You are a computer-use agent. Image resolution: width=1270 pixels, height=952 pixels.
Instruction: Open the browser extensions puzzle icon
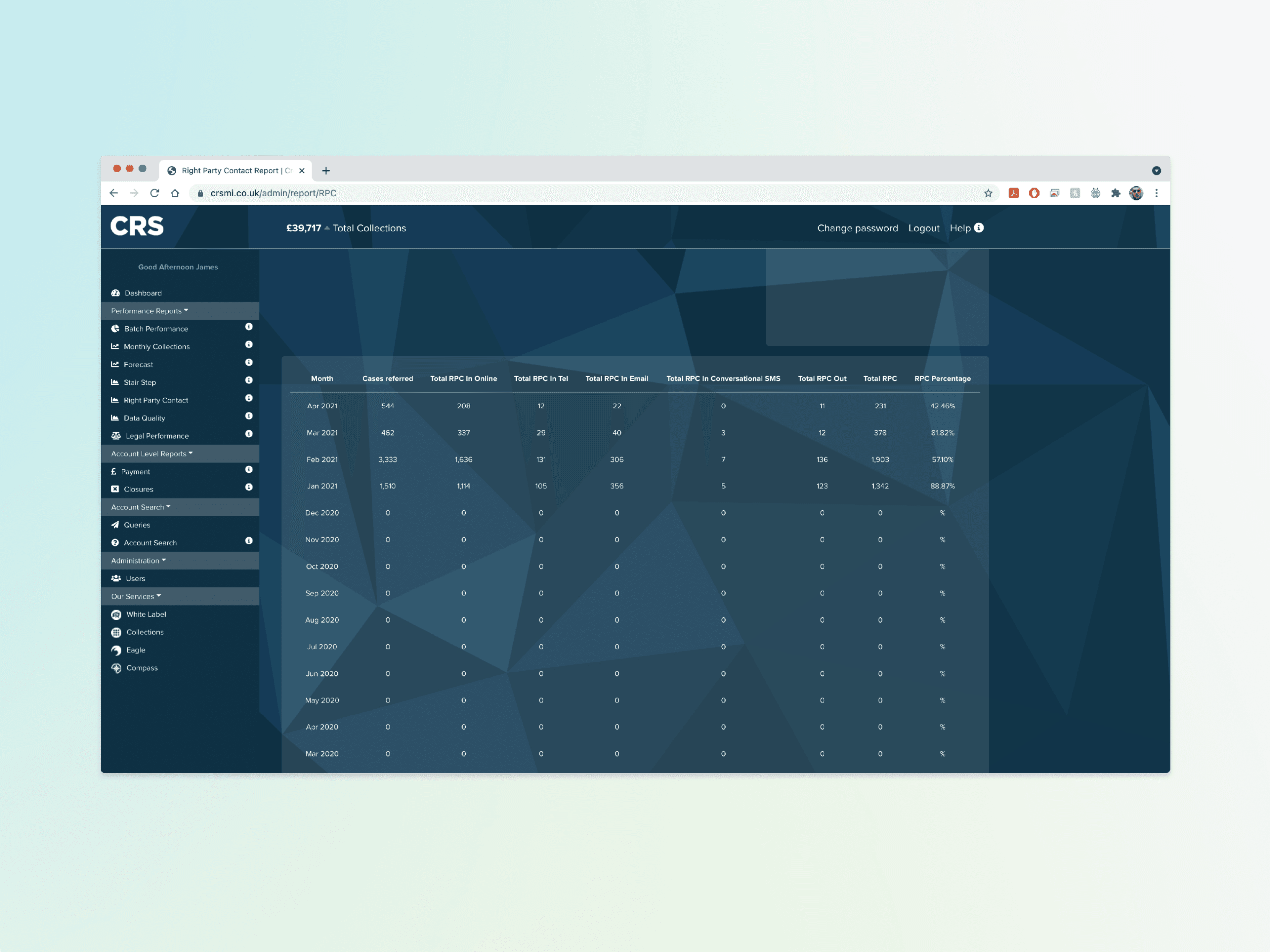(1116, 193)
